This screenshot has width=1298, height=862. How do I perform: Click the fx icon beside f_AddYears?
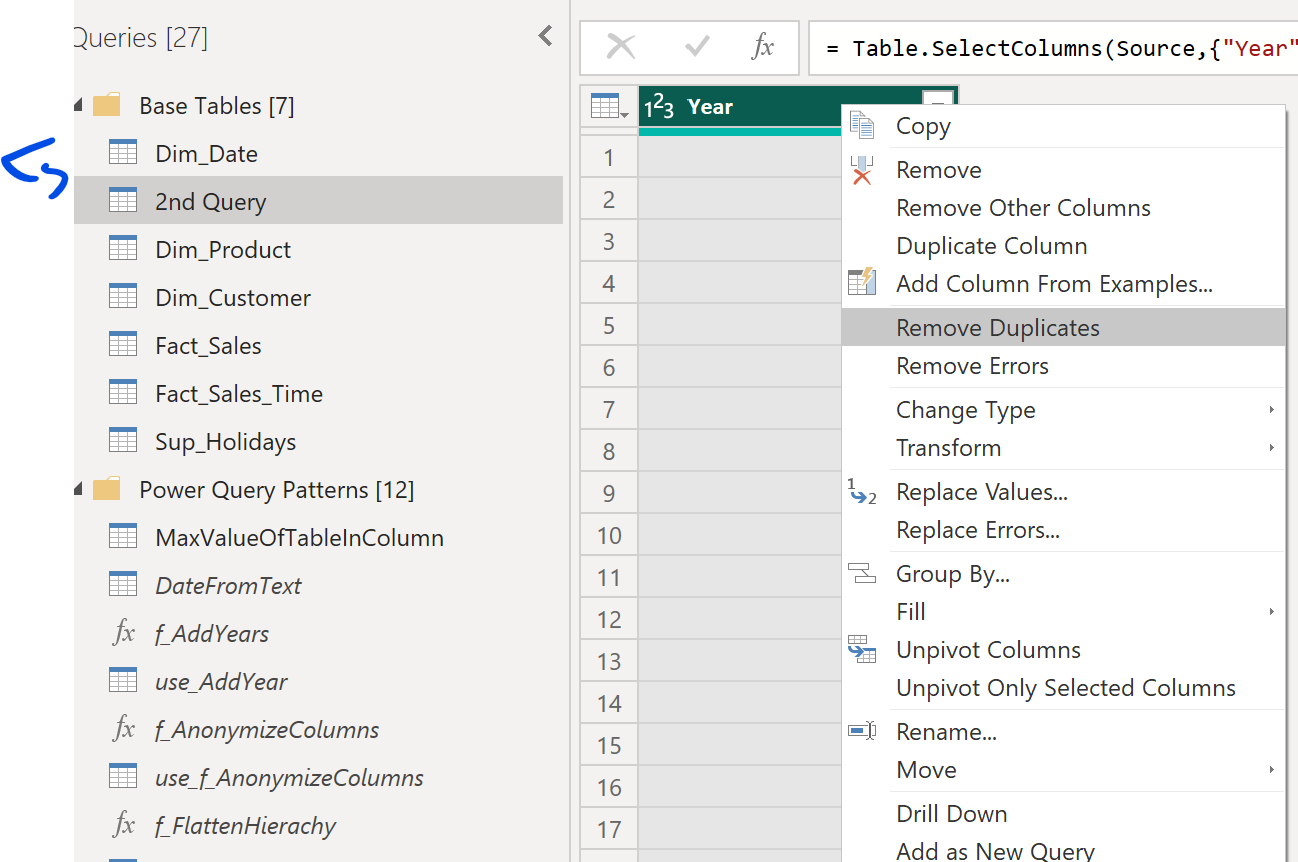click(124, 633)
